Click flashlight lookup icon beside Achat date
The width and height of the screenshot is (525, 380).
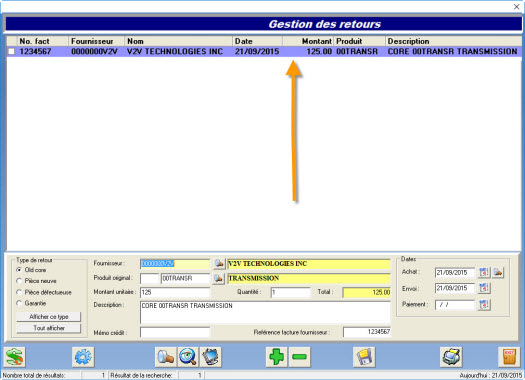pyautogui.click(x=498, y=273)
